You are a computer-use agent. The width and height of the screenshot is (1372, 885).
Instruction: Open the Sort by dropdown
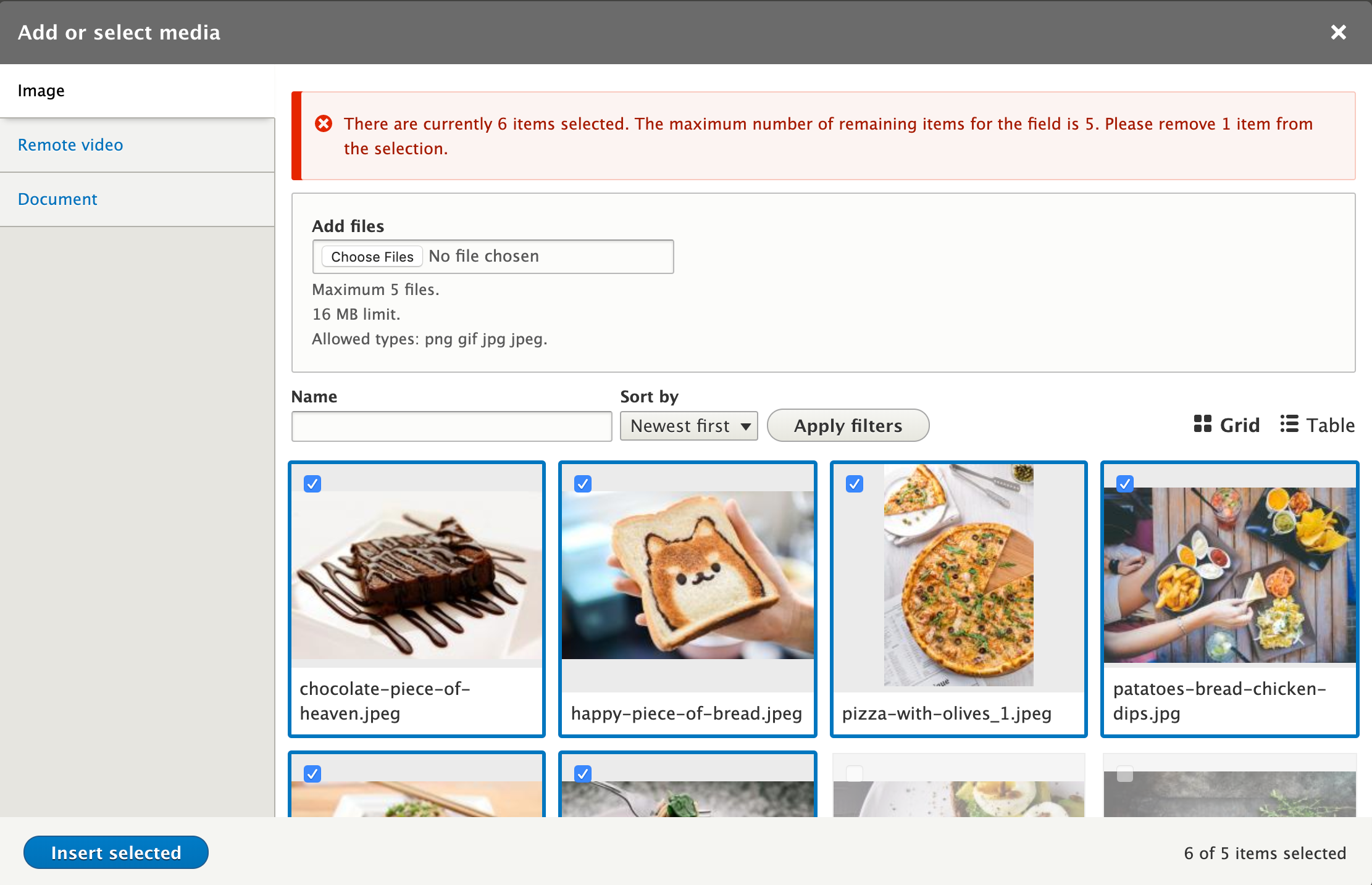pos(688,426)
